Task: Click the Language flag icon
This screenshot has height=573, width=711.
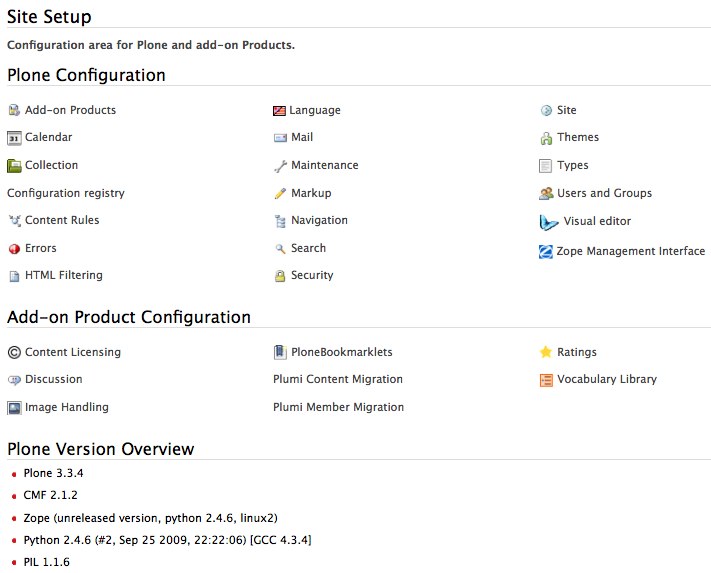Action: point(280,111)
